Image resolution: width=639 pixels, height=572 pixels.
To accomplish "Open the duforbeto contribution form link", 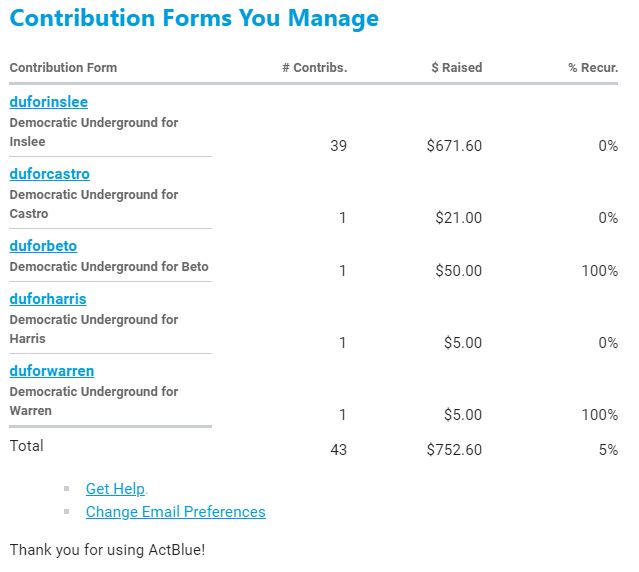I will tap(43, 246).
